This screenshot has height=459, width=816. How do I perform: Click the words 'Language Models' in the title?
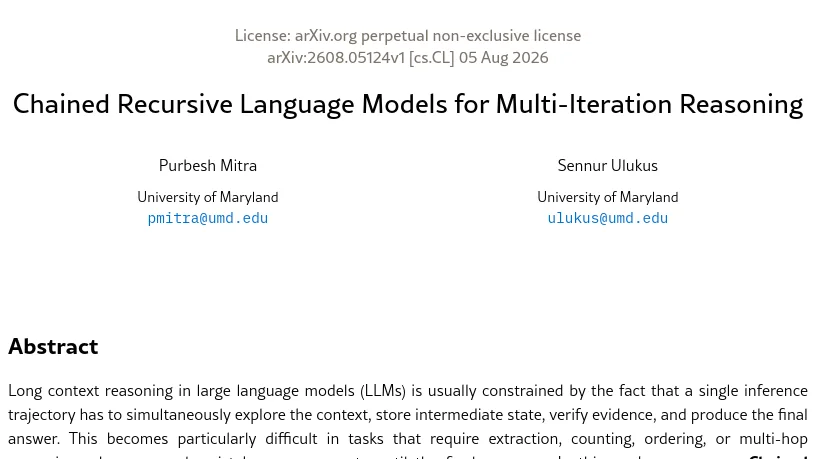(343, 104)
